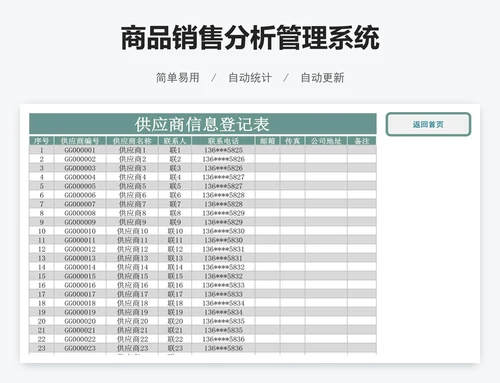This screenshot has width=500, height=383.
Task: Select cell GG000011
Action: pyautogui.click(x=80, y=240)
